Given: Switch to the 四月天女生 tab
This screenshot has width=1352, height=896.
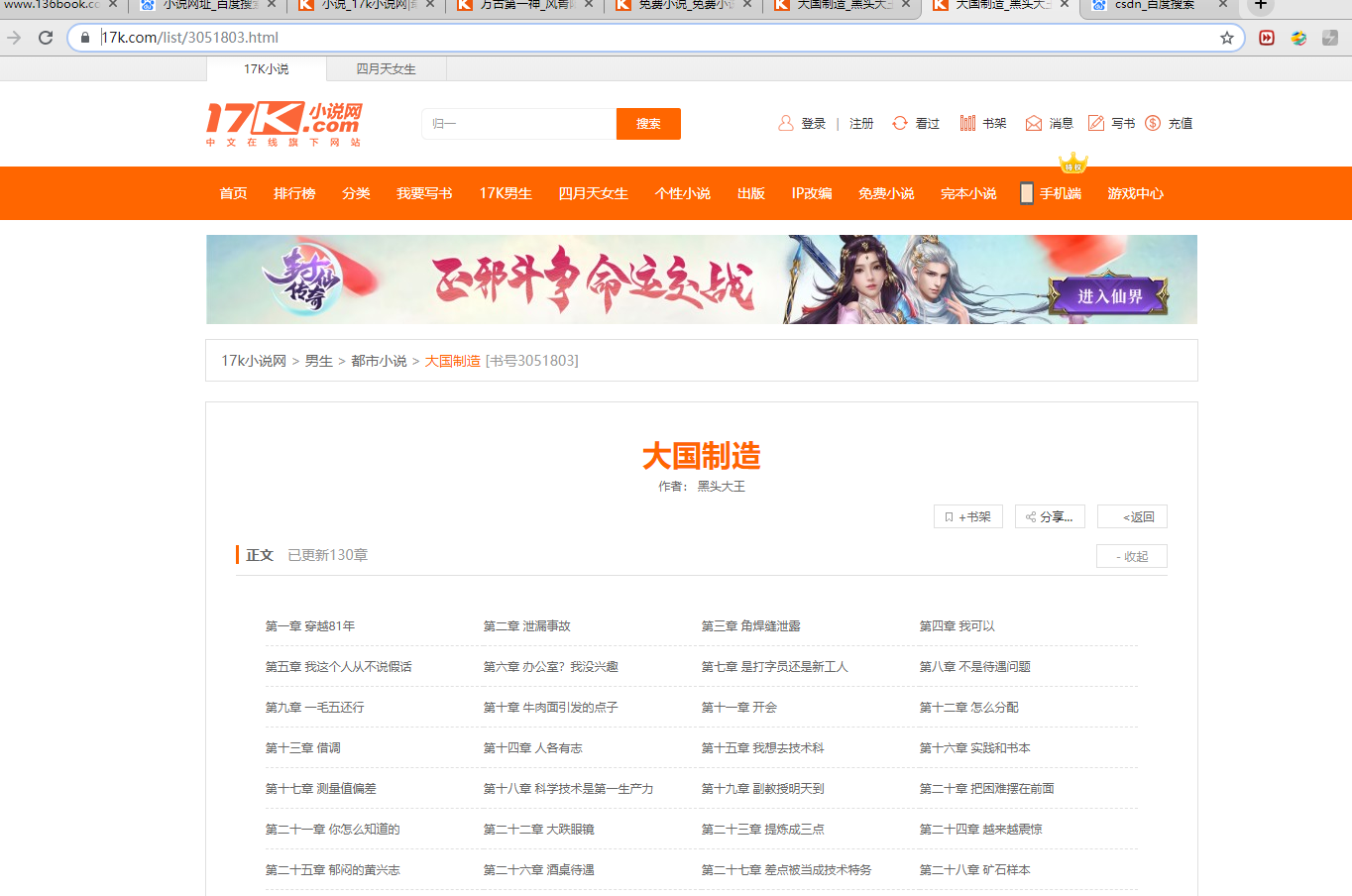Looking at the screenshot, I should [x=387, y=69].
